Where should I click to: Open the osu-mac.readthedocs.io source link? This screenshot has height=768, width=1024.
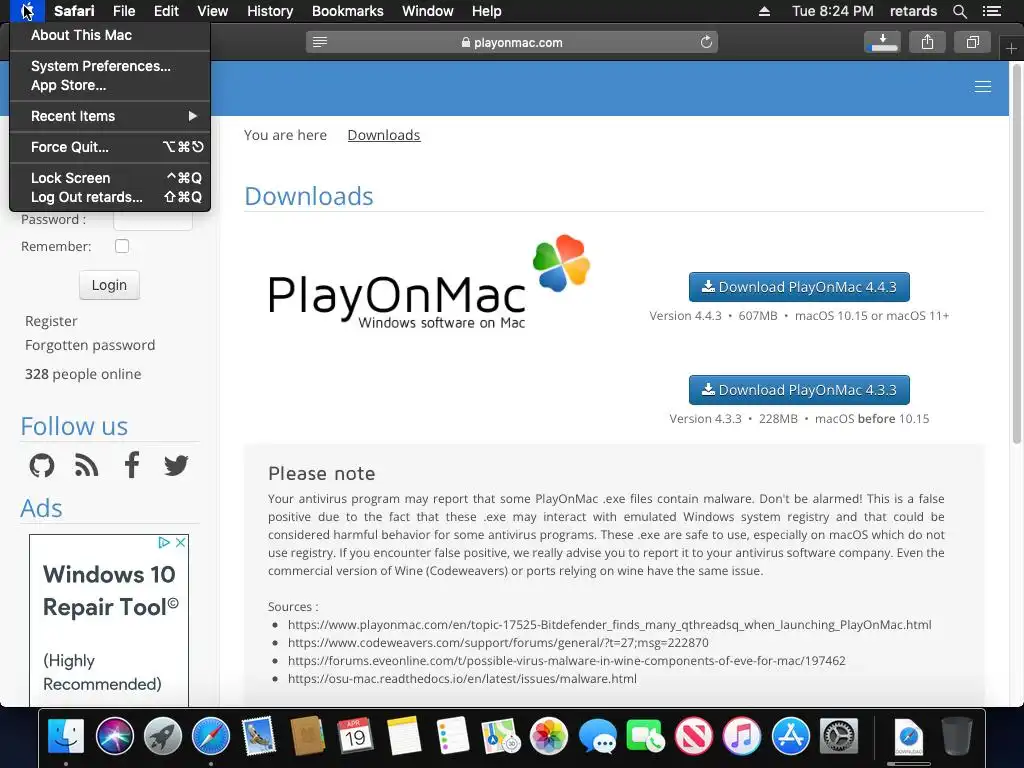462,679
